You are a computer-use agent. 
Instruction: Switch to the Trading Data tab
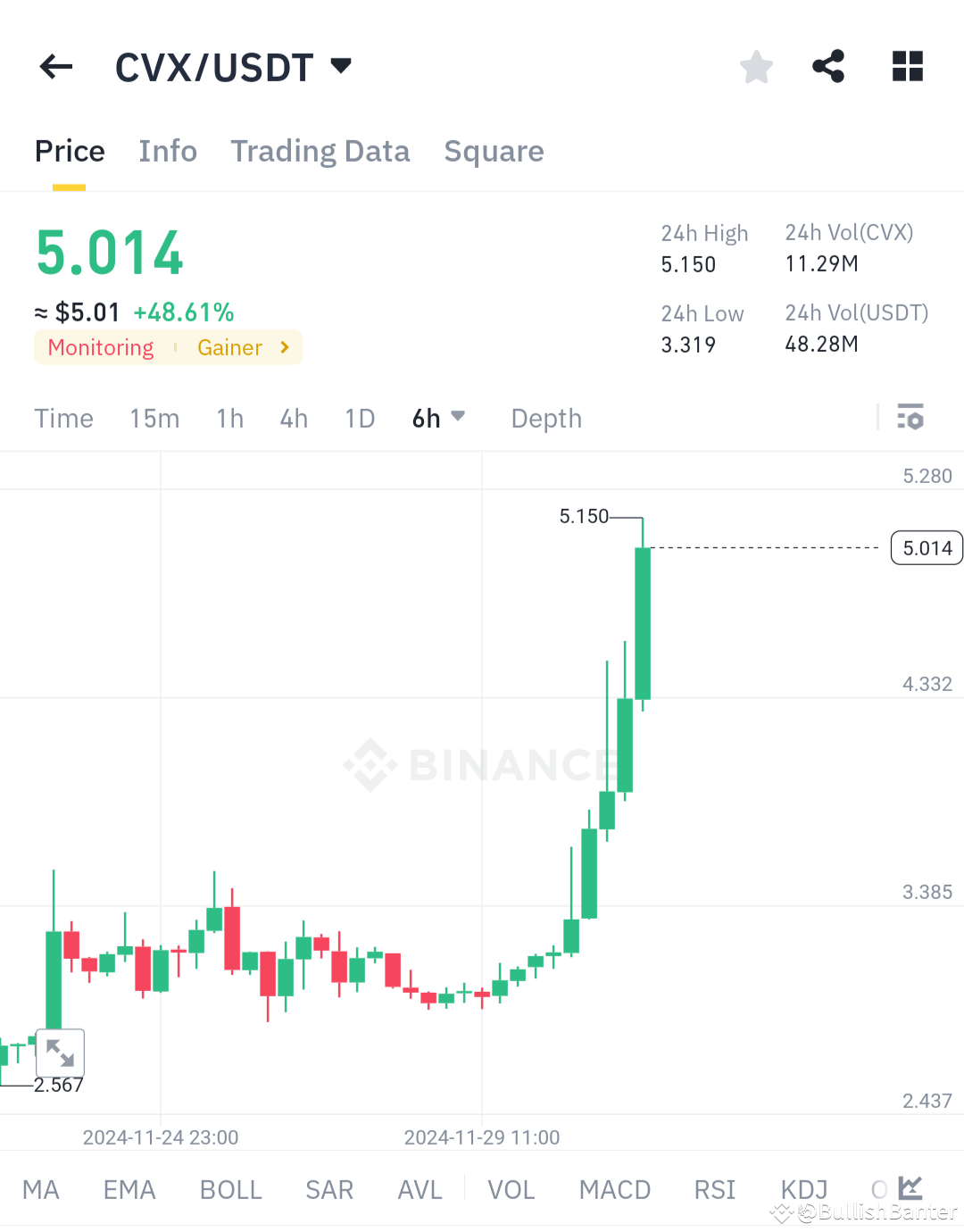coord(320,151)
